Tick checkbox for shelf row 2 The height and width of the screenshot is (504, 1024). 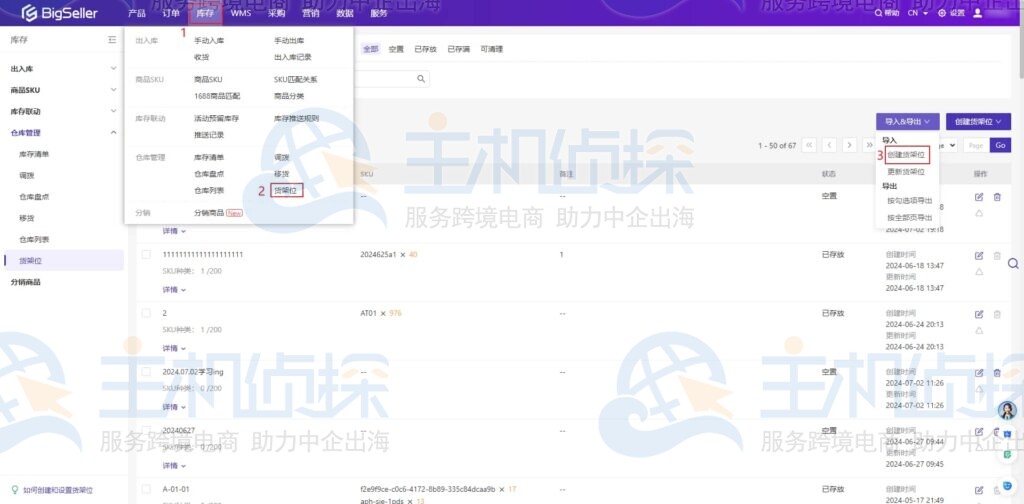146,313
